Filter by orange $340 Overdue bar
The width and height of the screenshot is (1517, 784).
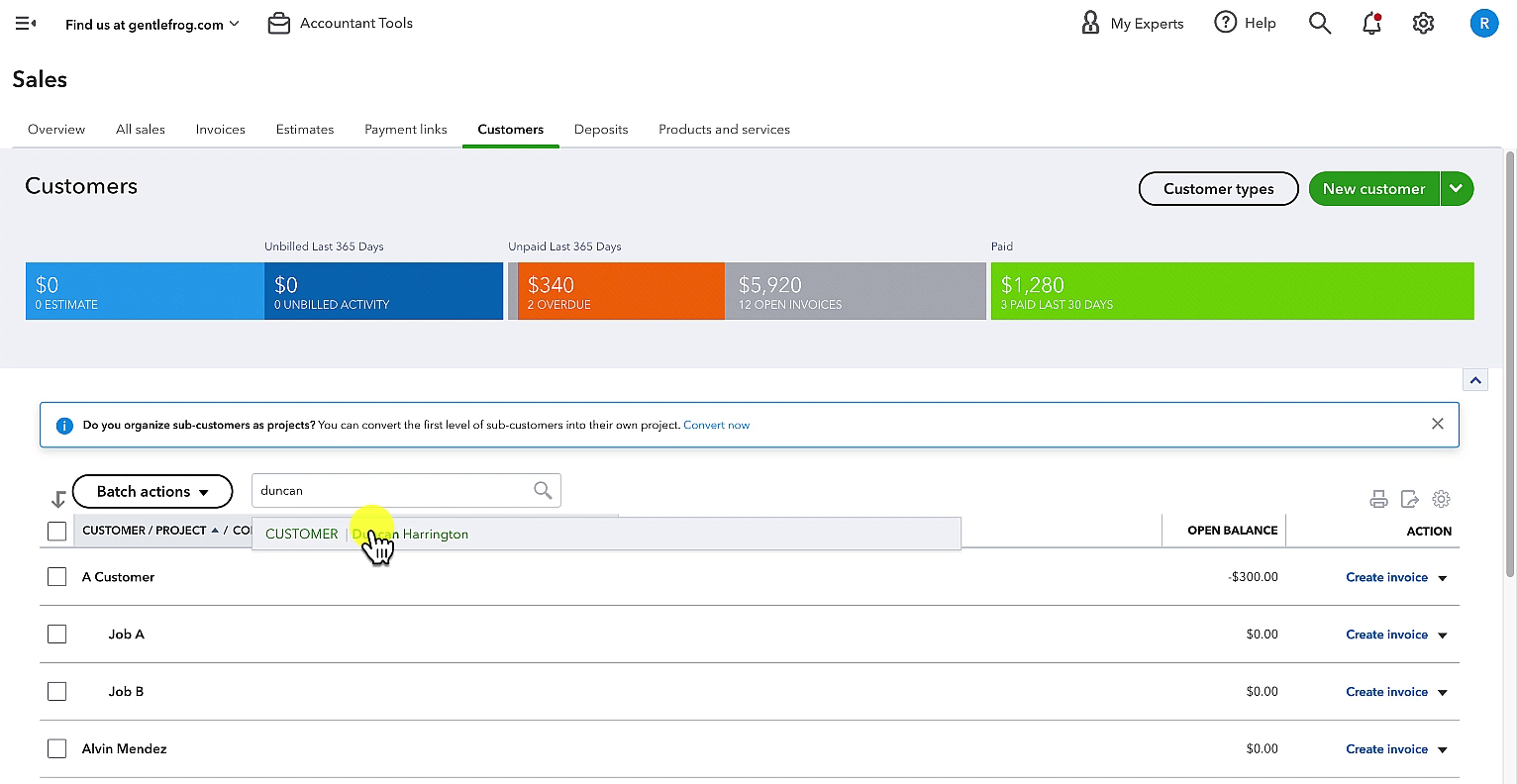click(621, 291)
